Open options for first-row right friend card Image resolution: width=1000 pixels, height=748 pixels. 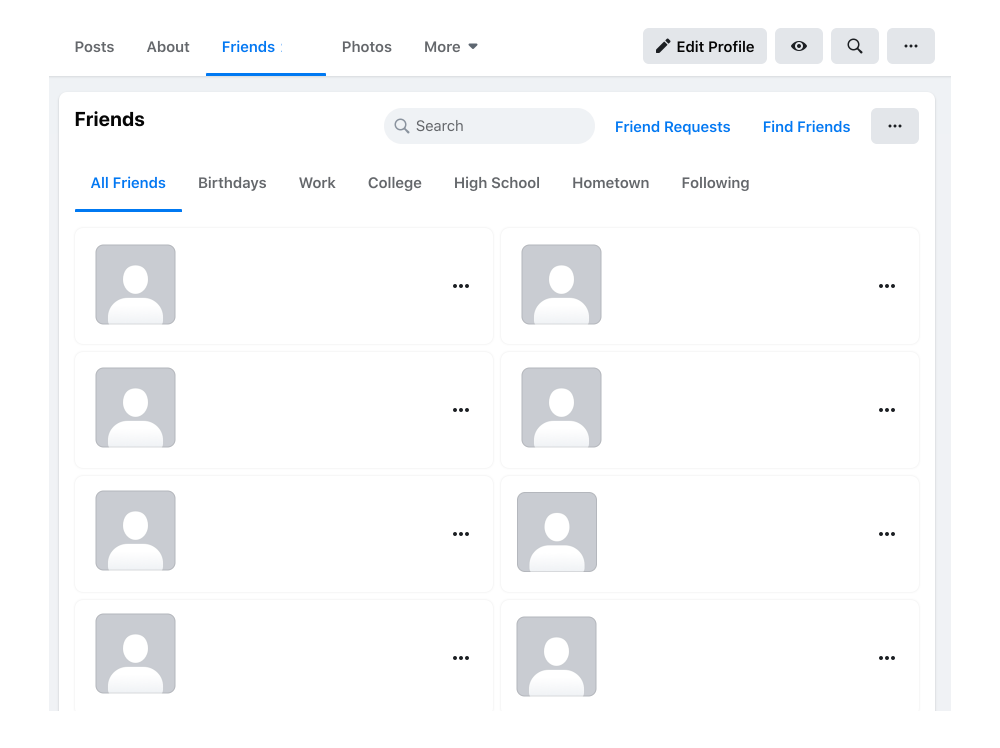(886, 286)
